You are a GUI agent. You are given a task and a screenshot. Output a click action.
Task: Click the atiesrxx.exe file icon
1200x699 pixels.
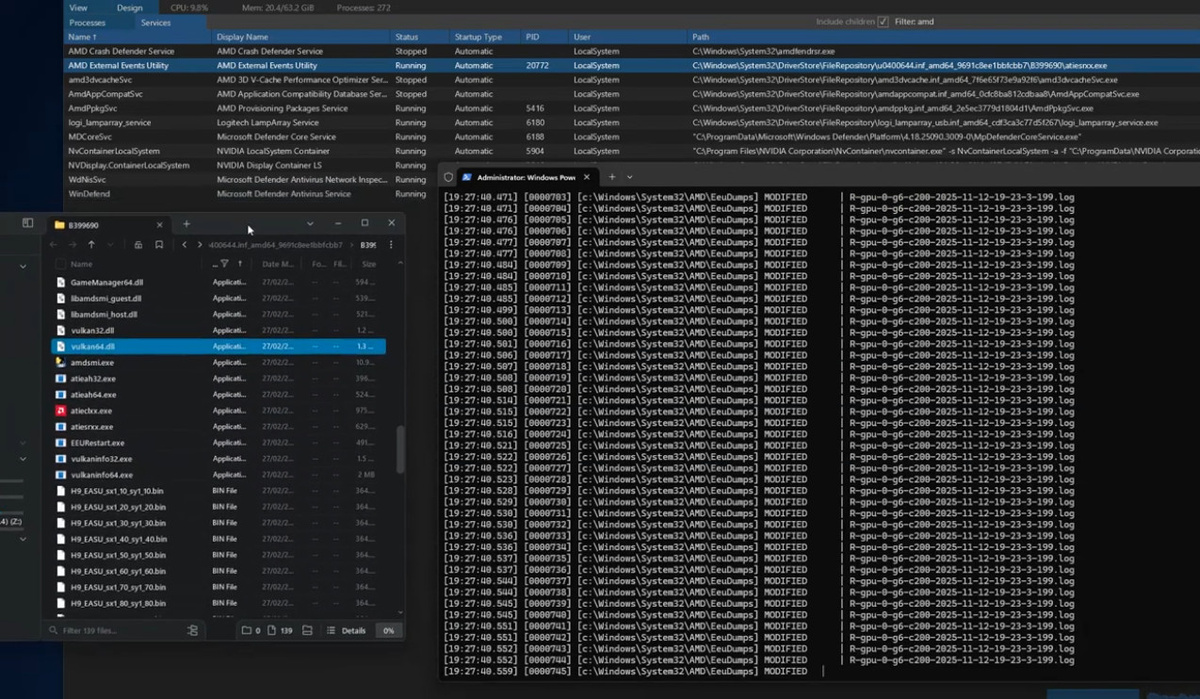tap(62, 426)
